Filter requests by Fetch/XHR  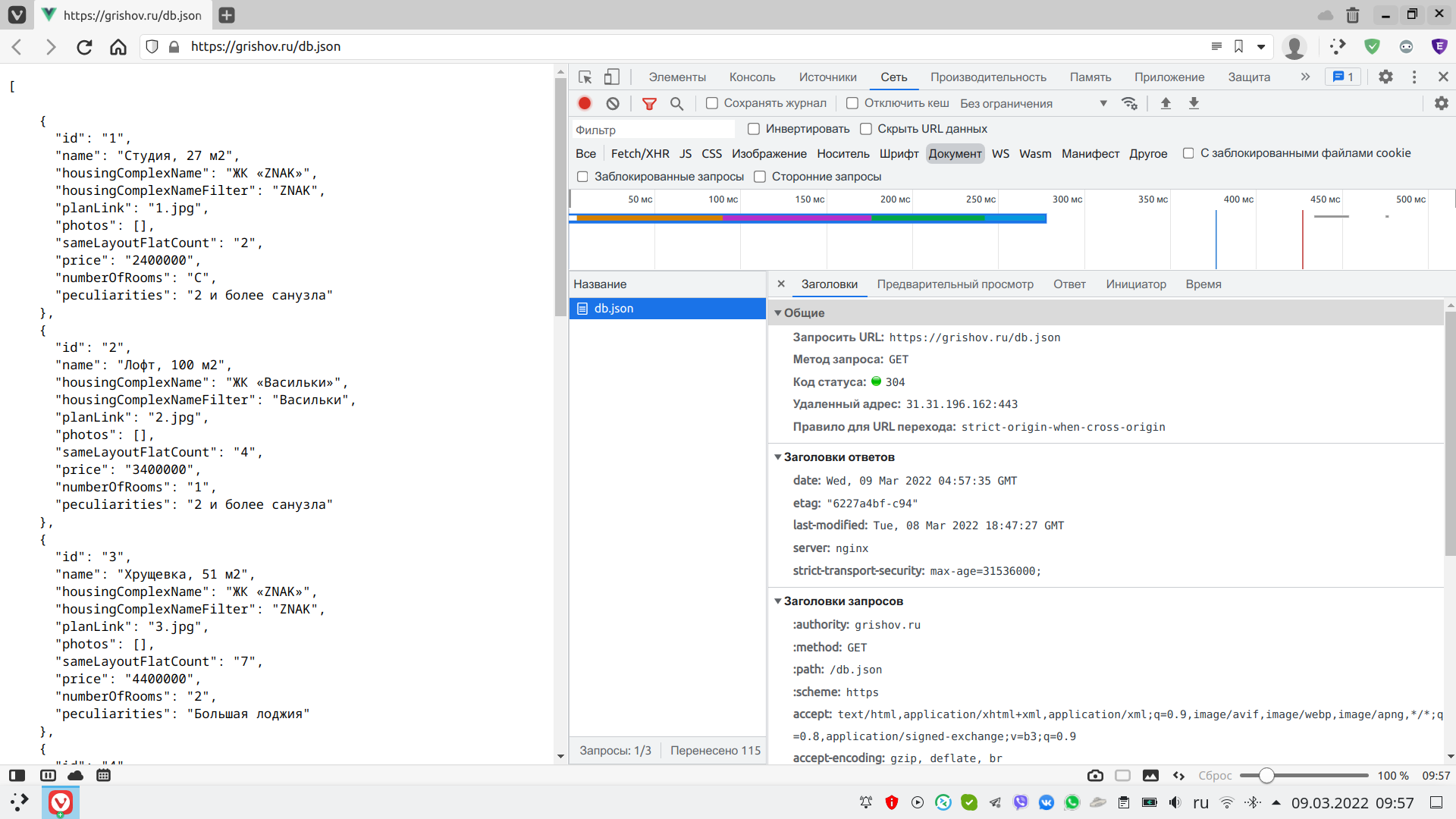pos(640,154)
